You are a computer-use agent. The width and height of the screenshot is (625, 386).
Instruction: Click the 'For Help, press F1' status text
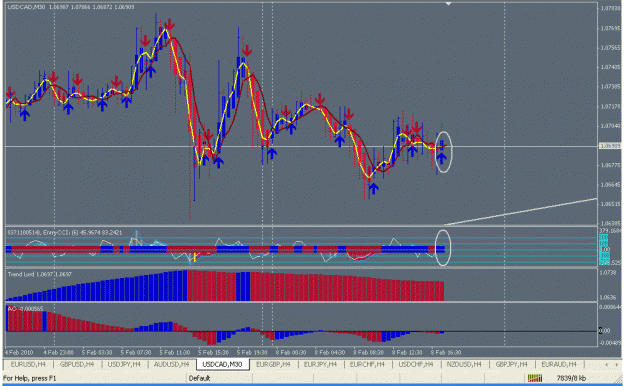(x=29, y=378)
